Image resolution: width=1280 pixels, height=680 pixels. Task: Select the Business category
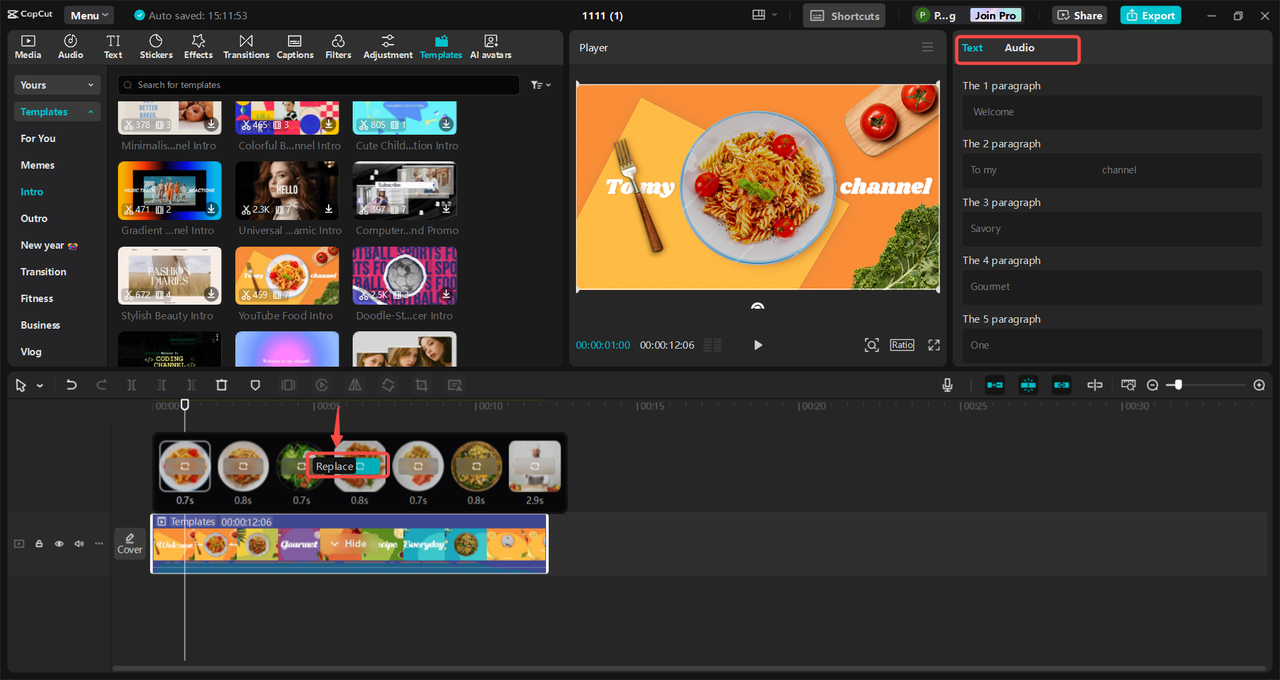tap(41, 325)
